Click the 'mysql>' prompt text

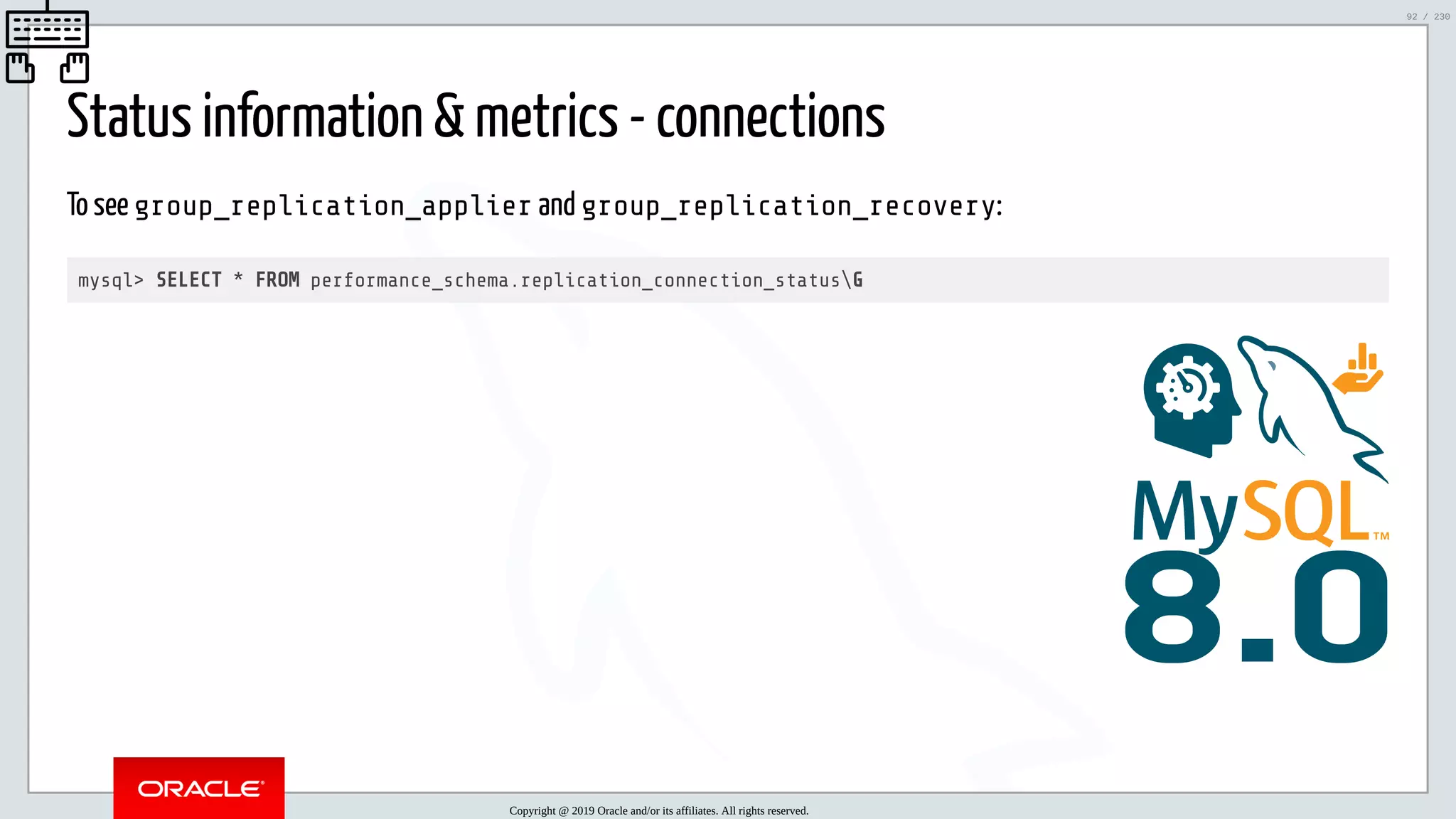click(111, 281)
